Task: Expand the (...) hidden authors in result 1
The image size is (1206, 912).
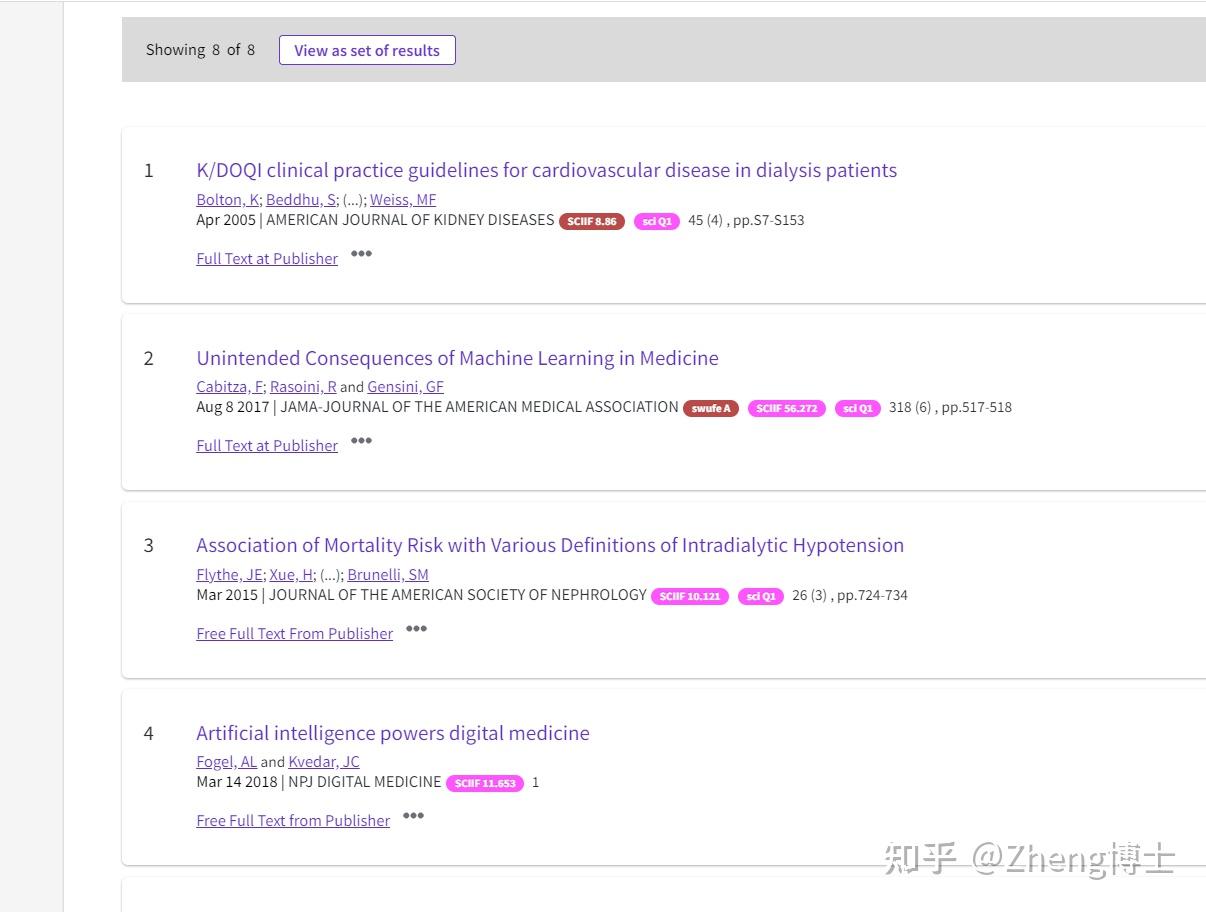Action: pos(354,199)
